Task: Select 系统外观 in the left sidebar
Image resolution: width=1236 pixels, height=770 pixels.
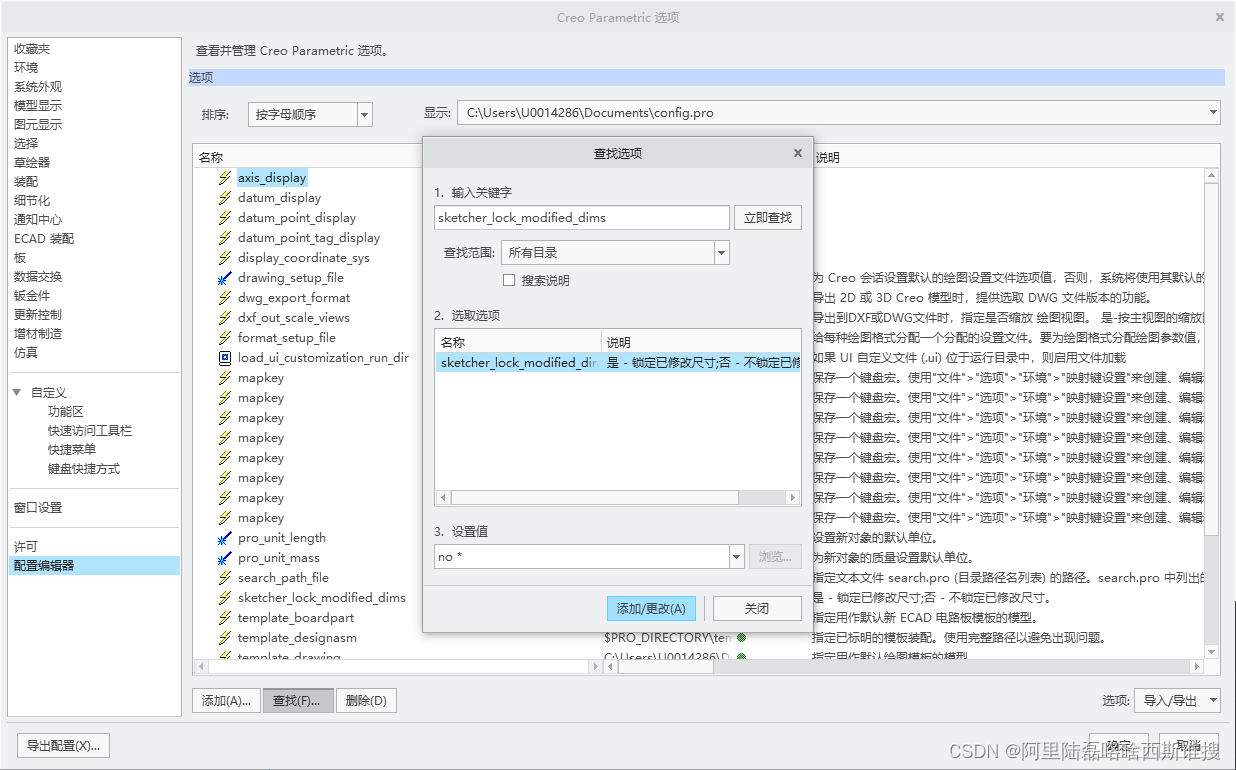Action: 38,87
